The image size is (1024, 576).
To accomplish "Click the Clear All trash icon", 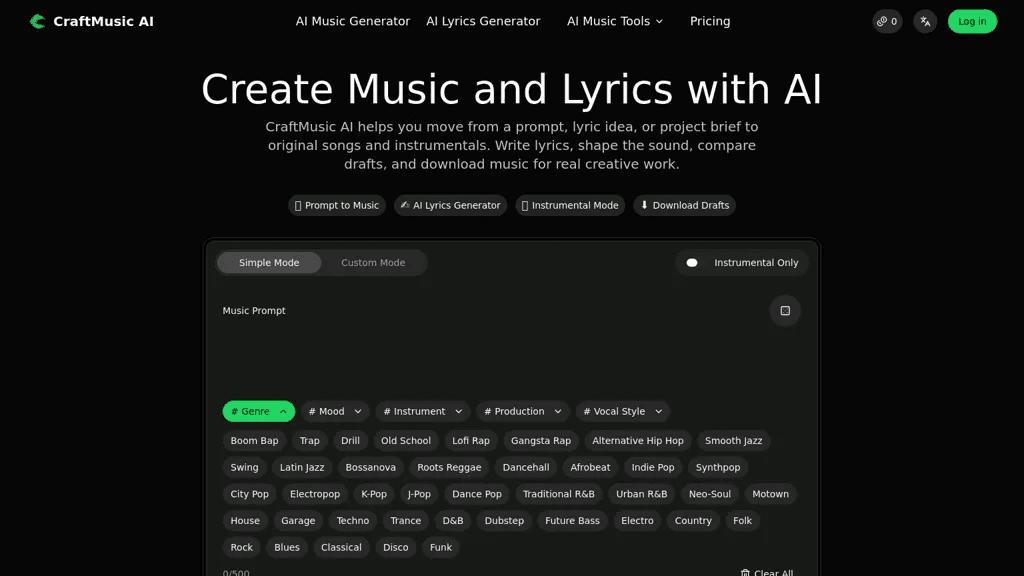I will [x=745, y=573].
